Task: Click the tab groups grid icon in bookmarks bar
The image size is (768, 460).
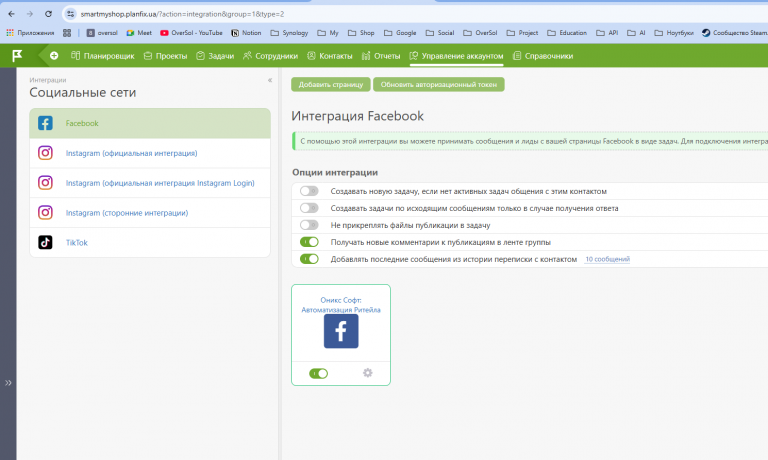Action: tap(67, 33)
